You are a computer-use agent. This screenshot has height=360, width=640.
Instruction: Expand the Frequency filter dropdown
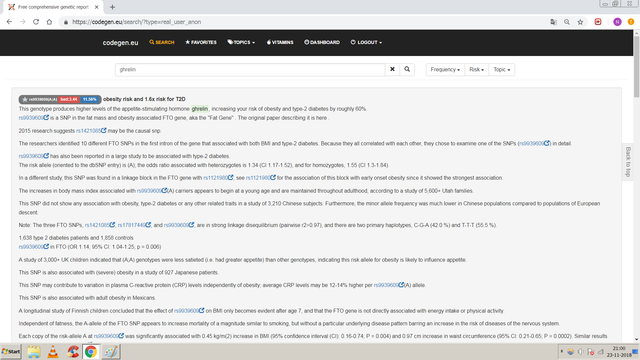pos(445,69)
